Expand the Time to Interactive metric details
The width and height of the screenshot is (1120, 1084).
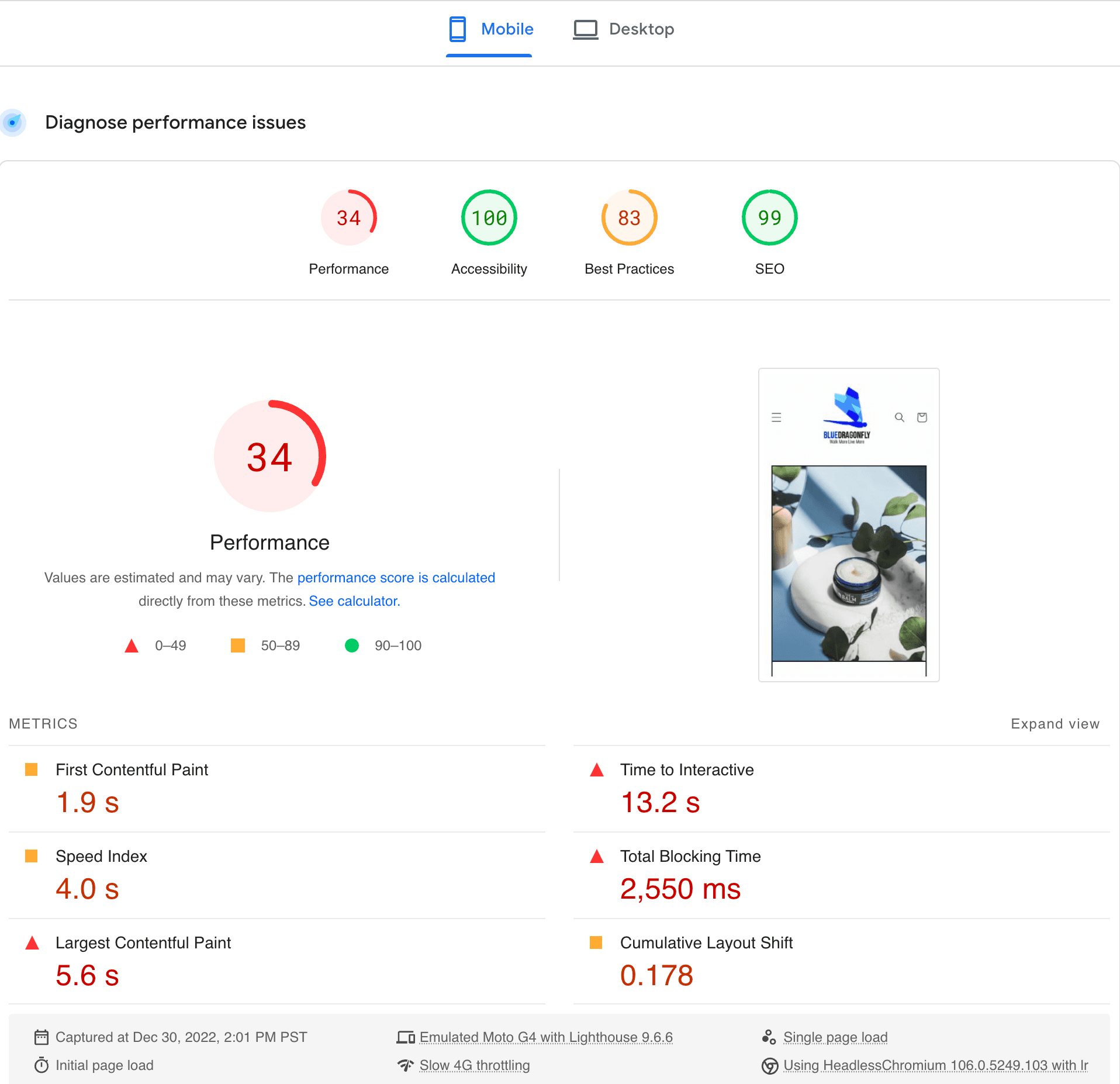click(x=687, y=769)
